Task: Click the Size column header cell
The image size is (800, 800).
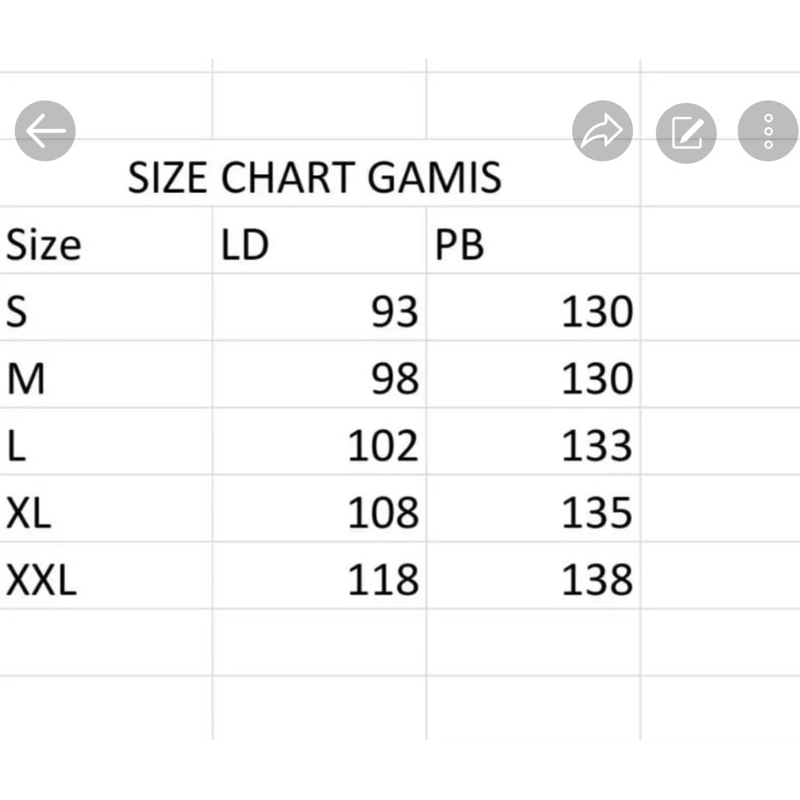Action: pos(44,245)
